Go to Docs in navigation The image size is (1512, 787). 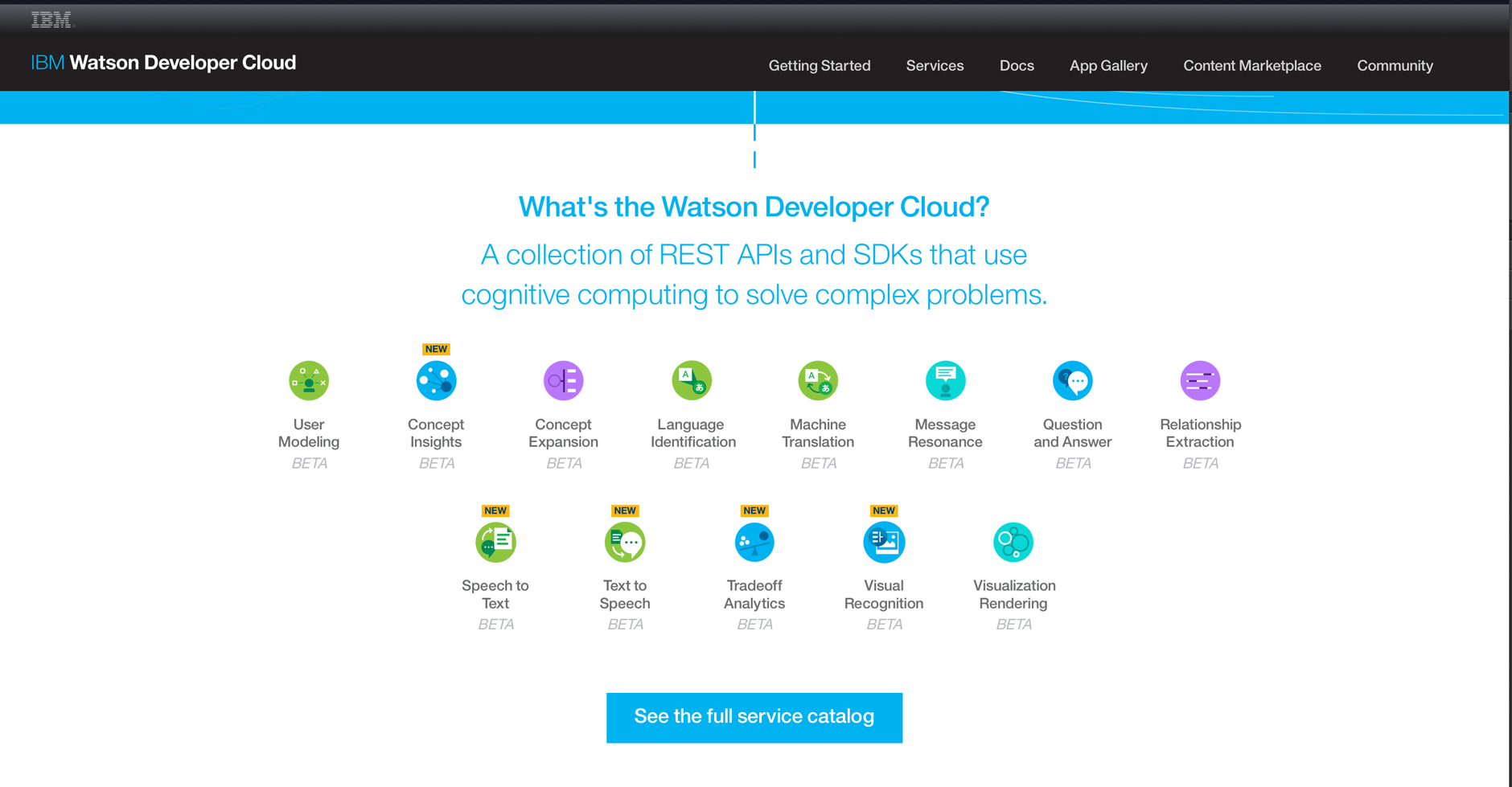tap(1017, 66)
